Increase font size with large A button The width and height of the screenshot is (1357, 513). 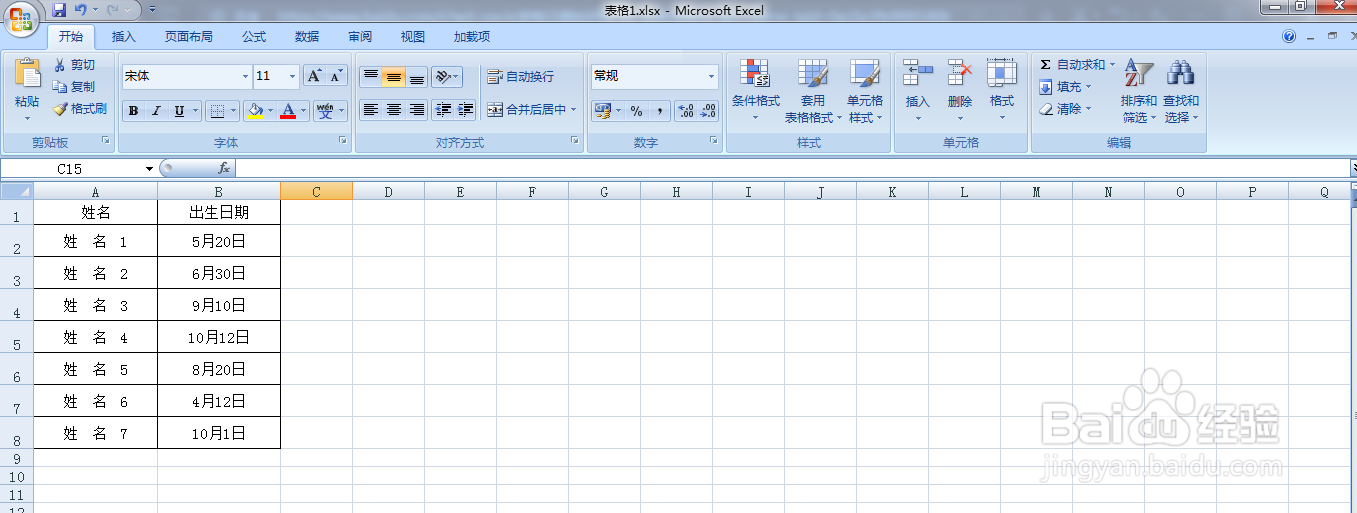[x=314, y=76]
